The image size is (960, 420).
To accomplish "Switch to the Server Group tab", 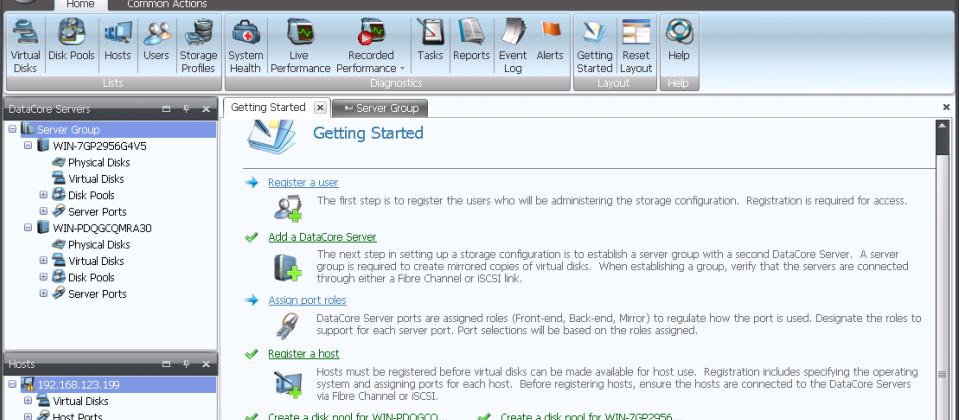I will coord(381,108).
